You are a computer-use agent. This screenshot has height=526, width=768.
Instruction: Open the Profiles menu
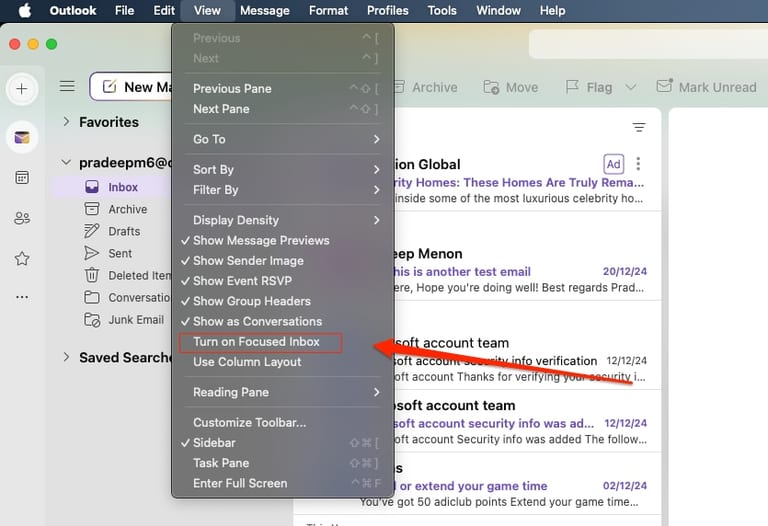(387, 10)
